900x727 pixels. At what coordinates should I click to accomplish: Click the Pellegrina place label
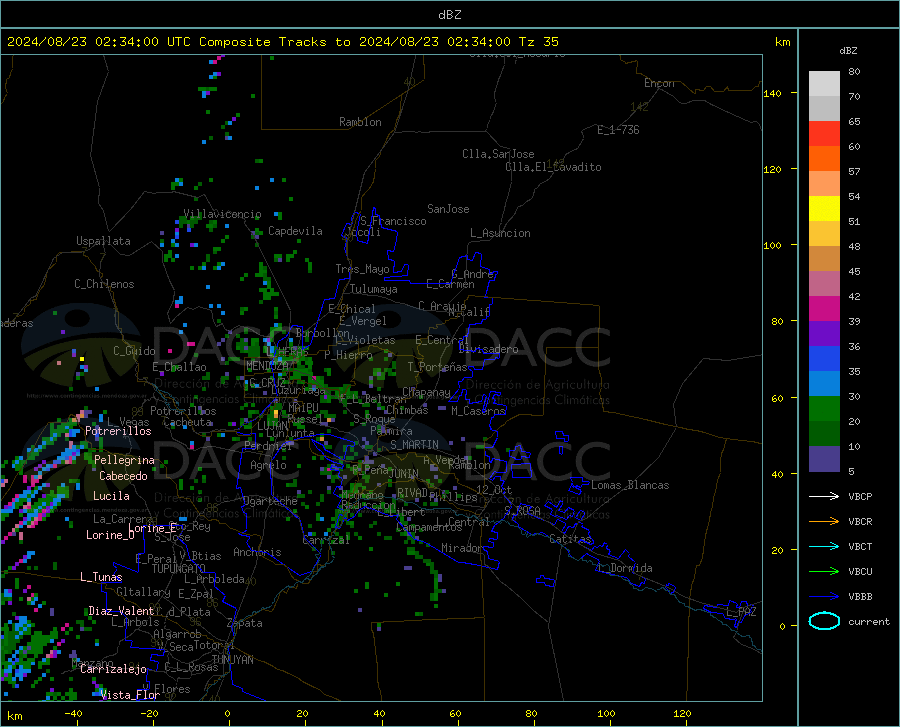[124, 460]
